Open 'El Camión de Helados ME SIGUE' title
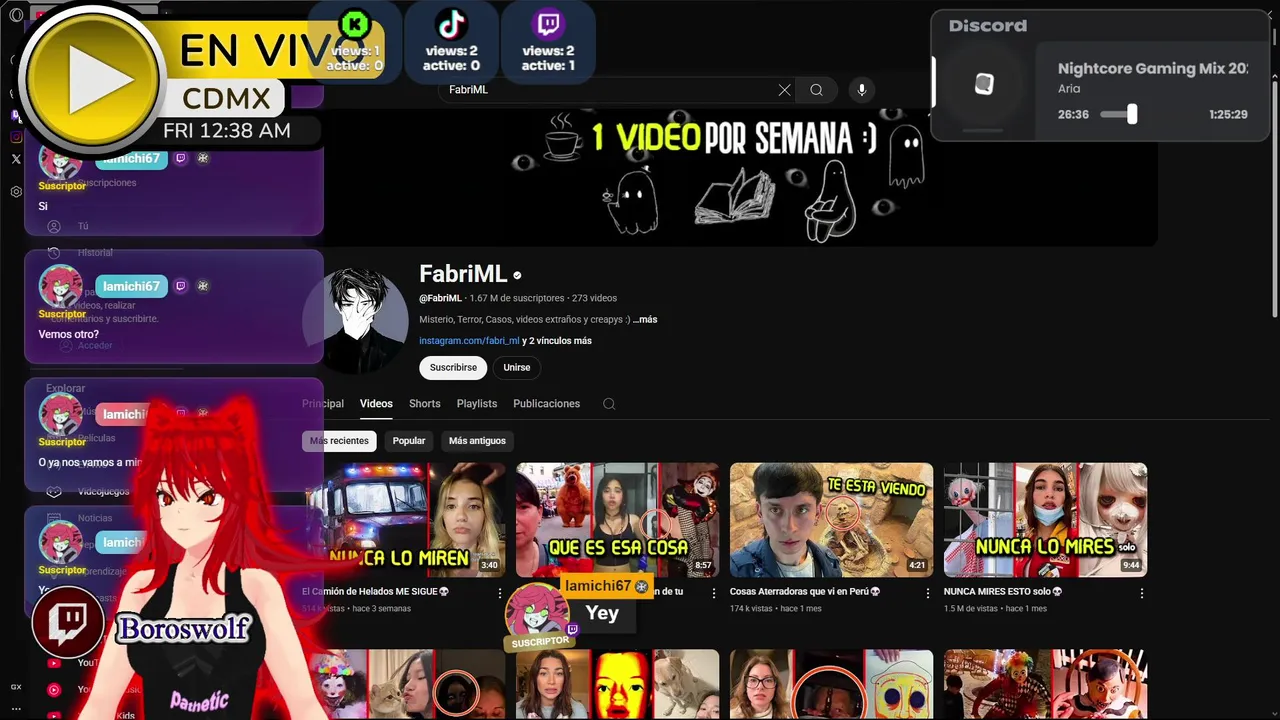 [x=376, y=592]
